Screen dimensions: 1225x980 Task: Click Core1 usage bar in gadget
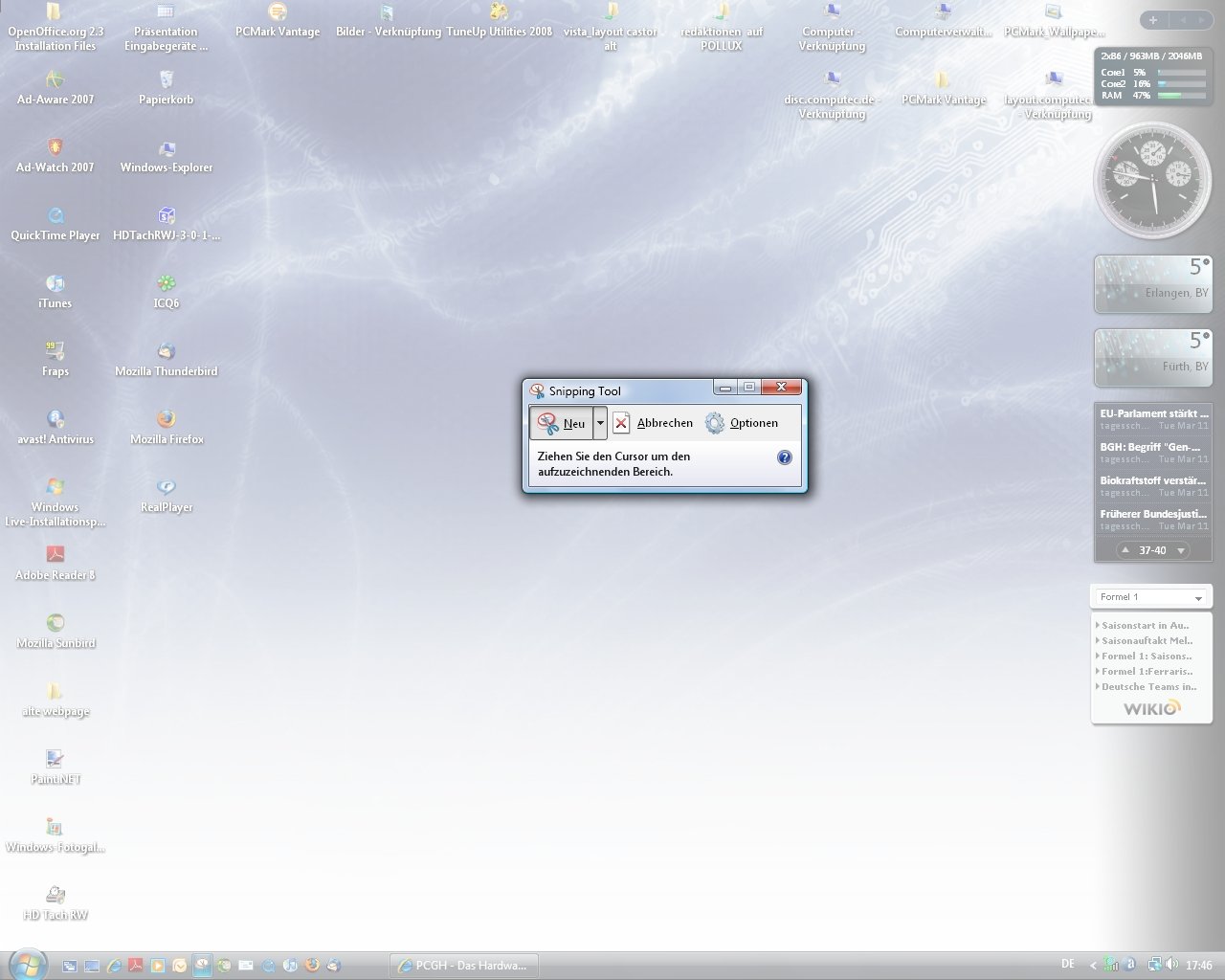1182,73
